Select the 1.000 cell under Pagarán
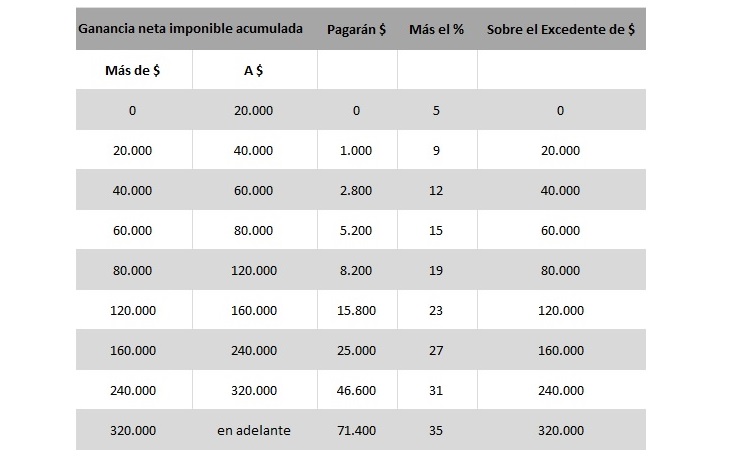748x460 pixels. click(357, 150)
